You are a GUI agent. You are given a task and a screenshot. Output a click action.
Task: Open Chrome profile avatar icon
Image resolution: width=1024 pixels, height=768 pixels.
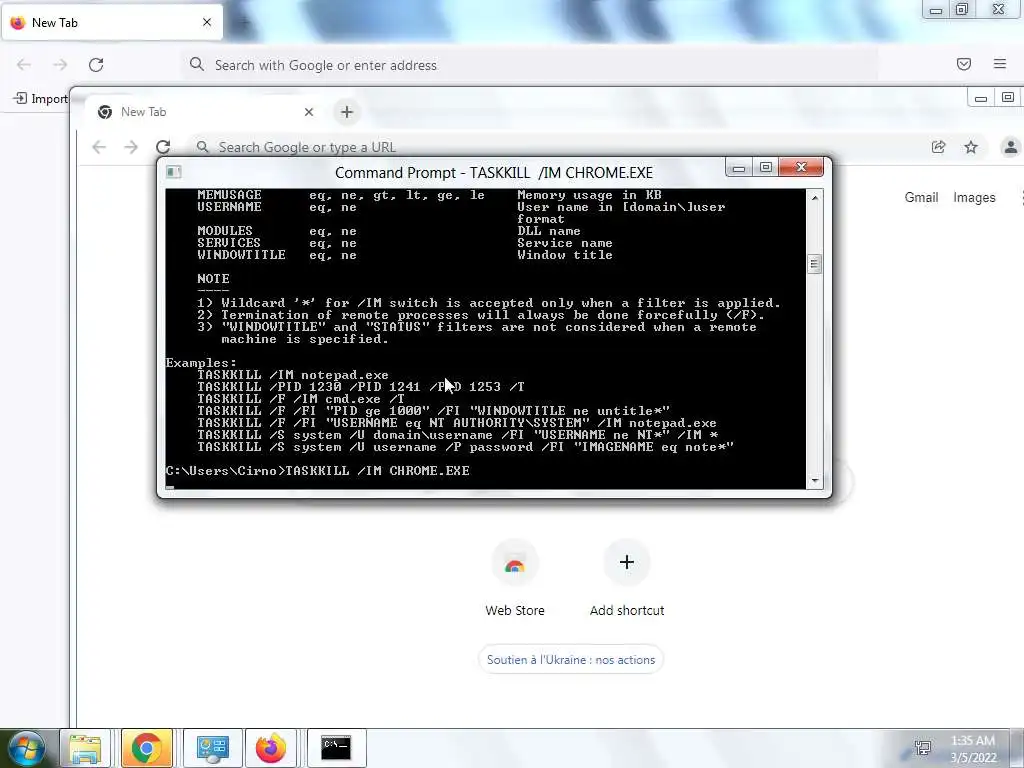coord(1010,147)
